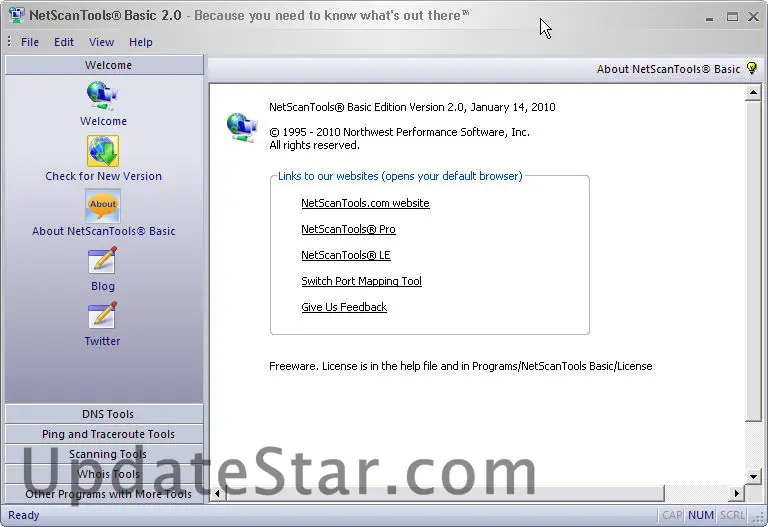Click the Twitter label
This screenshot has height=527, width=768.
(x=102, y=341)
